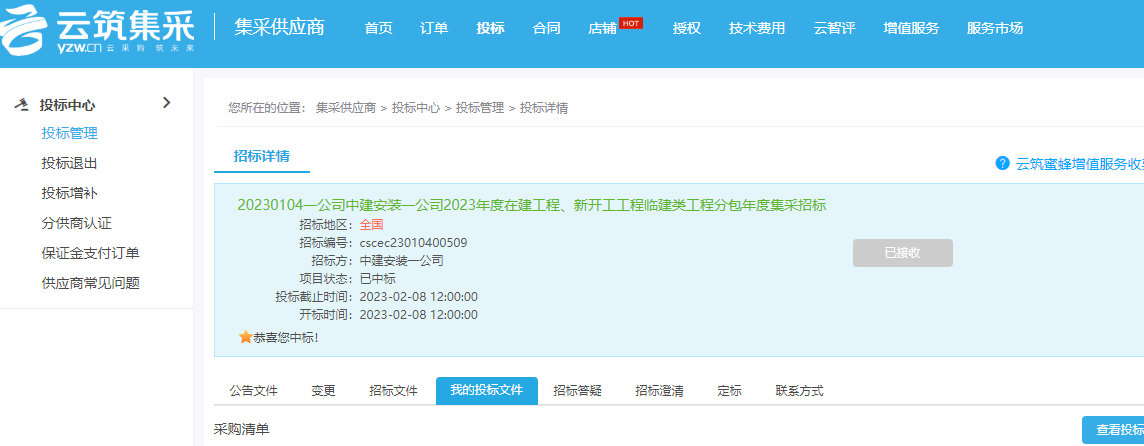Click the 投标中心 gavel icon
The width and height of the screenshot is (1144, 446).
21,105
